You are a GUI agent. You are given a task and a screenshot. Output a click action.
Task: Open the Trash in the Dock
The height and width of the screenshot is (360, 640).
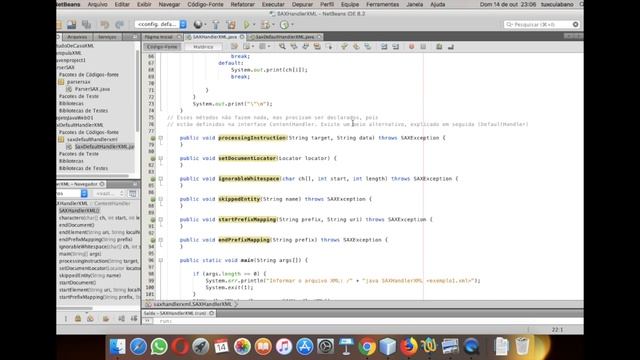pyautogui.click(x=522, y=347)
